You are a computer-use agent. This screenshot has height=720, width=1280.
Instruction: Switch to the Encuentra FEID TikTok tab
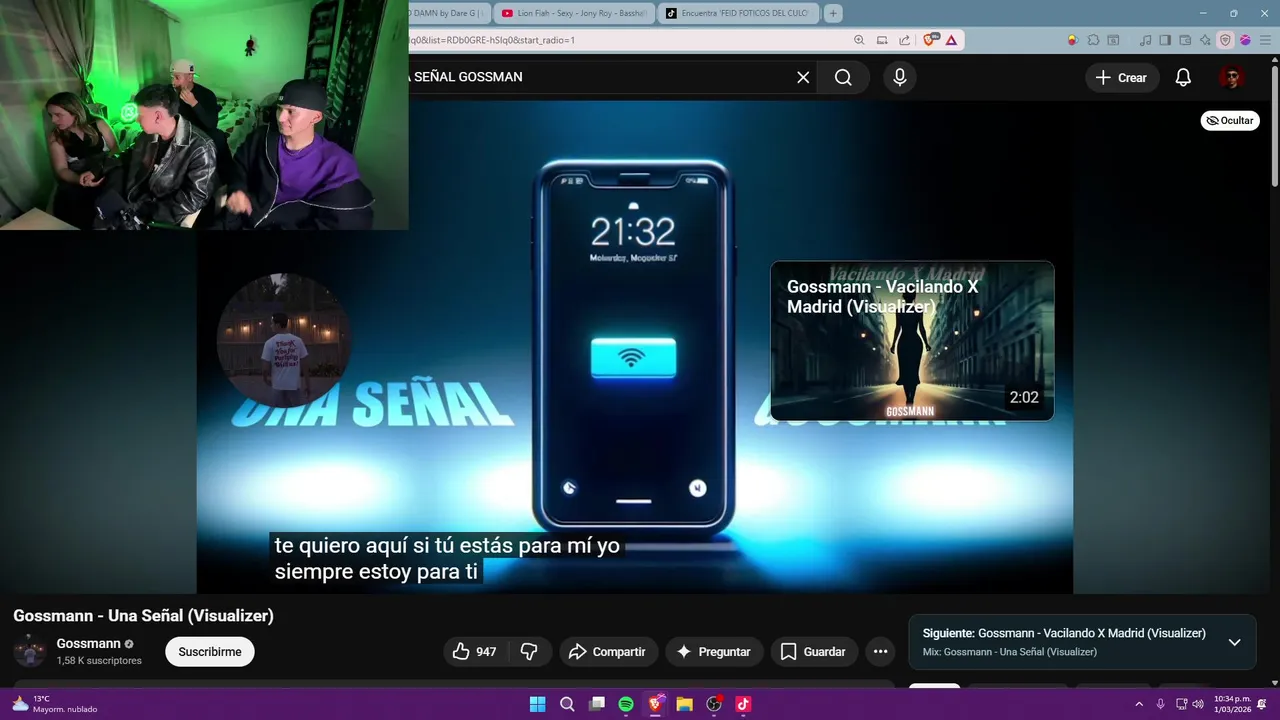coord(738,13)
